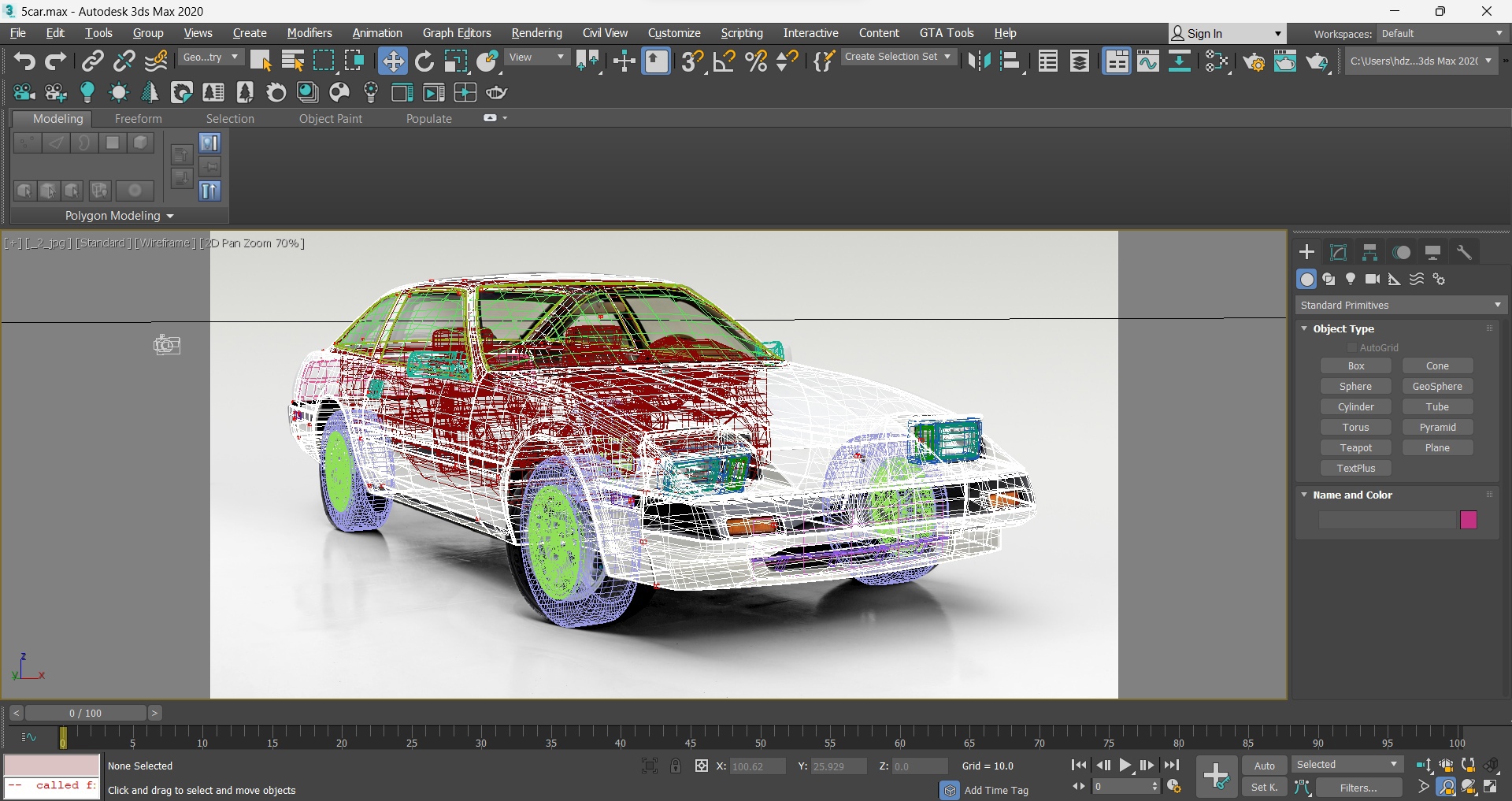1512x801 pixels.
Task: Switch to the Freeform ribbon tab
Action: (138, 119)
